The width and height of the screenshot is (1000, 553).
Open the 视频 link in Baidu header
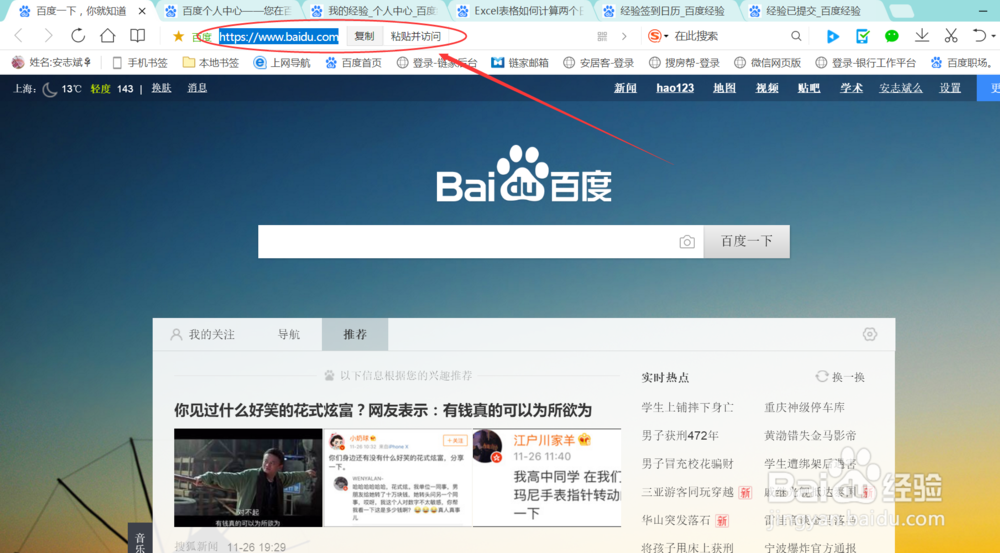tap(767, 88)
